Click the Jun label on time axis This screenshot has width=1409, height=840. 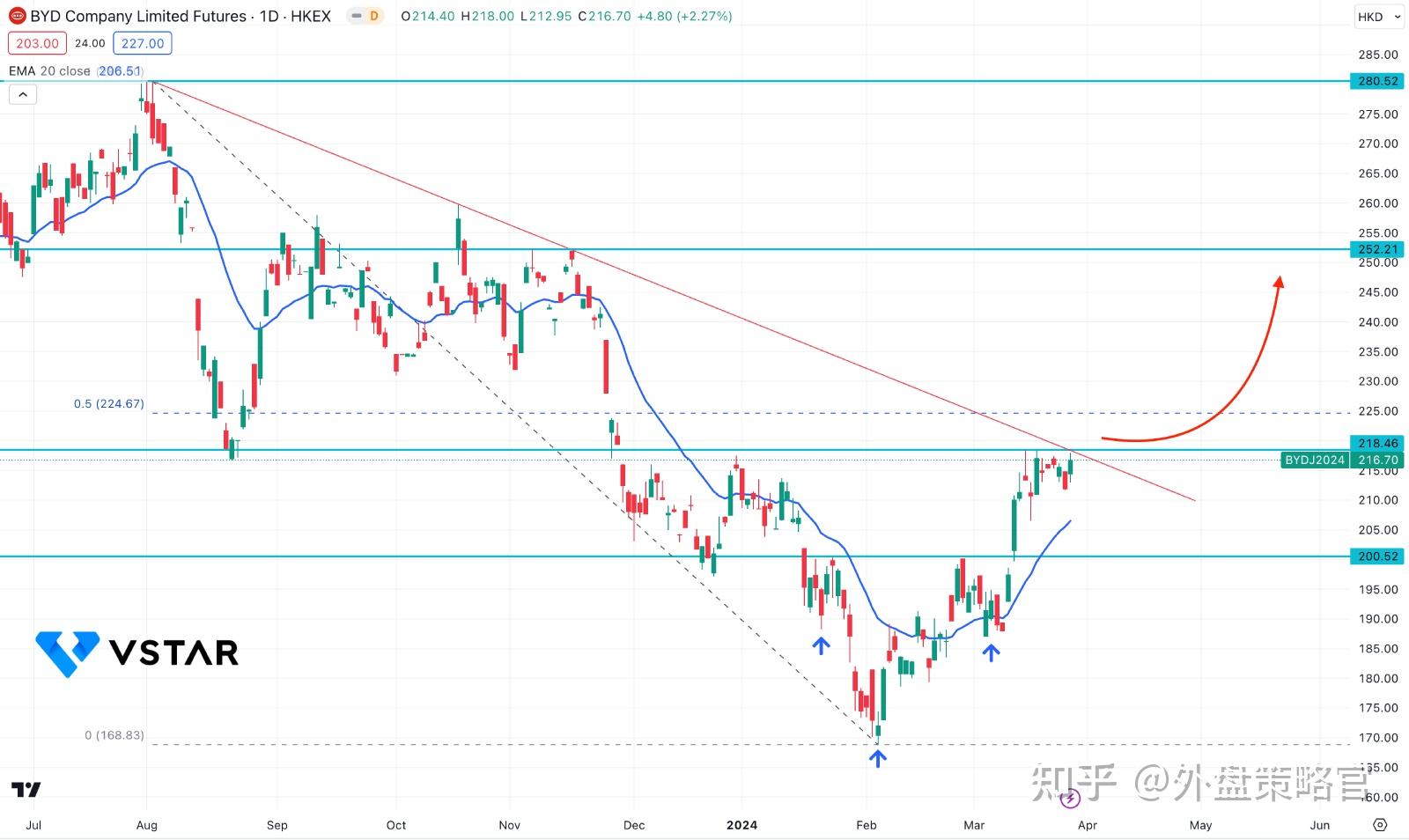[1320, 825]
